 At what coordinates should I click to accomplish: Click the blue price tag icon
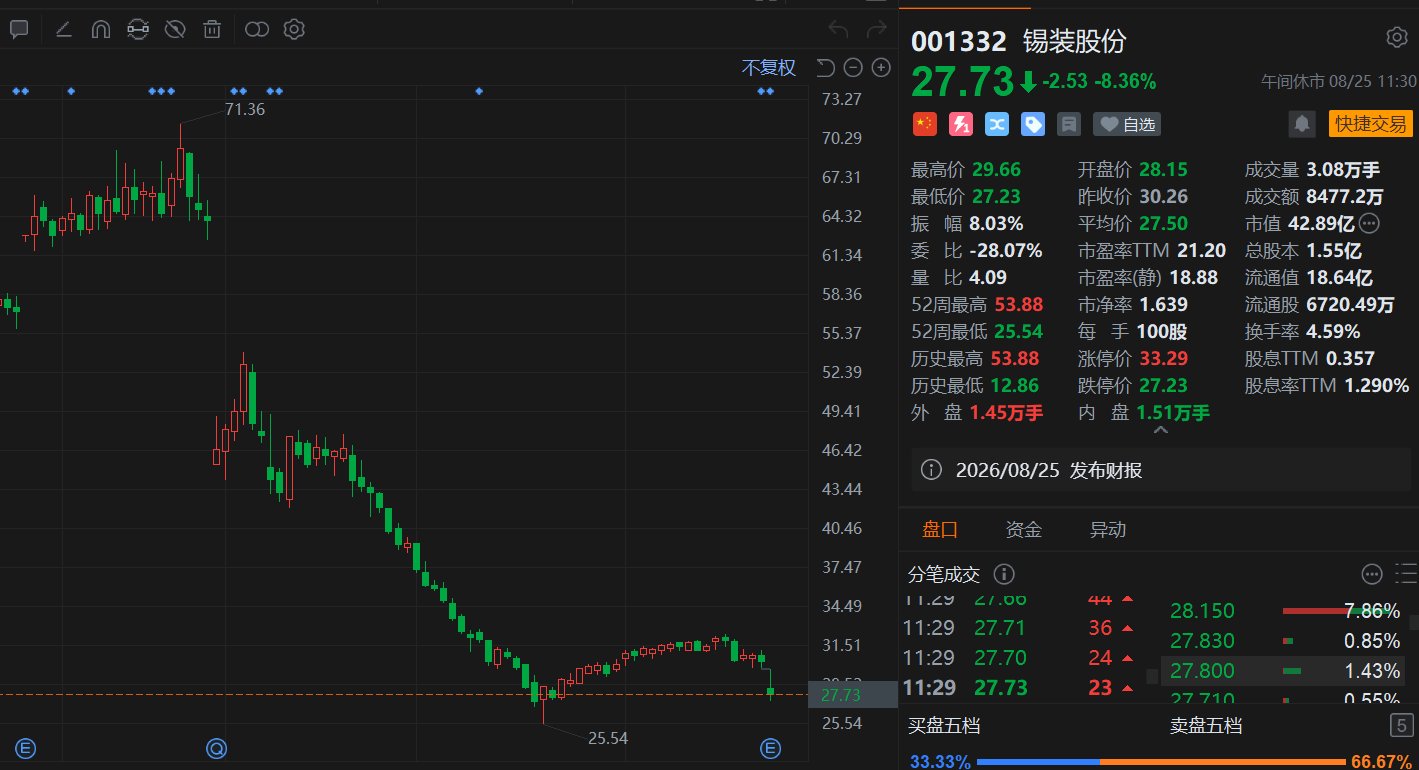point(1033,124)
